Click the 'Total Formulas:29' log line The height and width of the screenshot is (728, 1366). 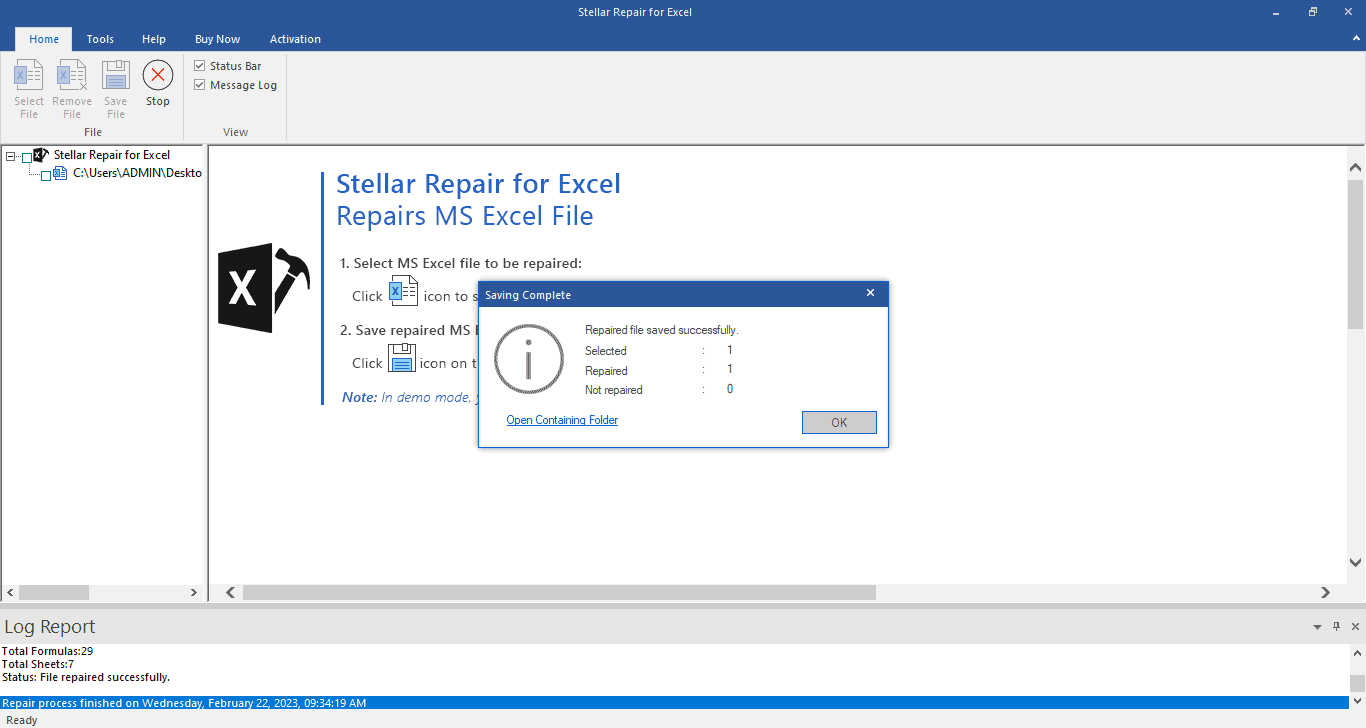[48, 651]
